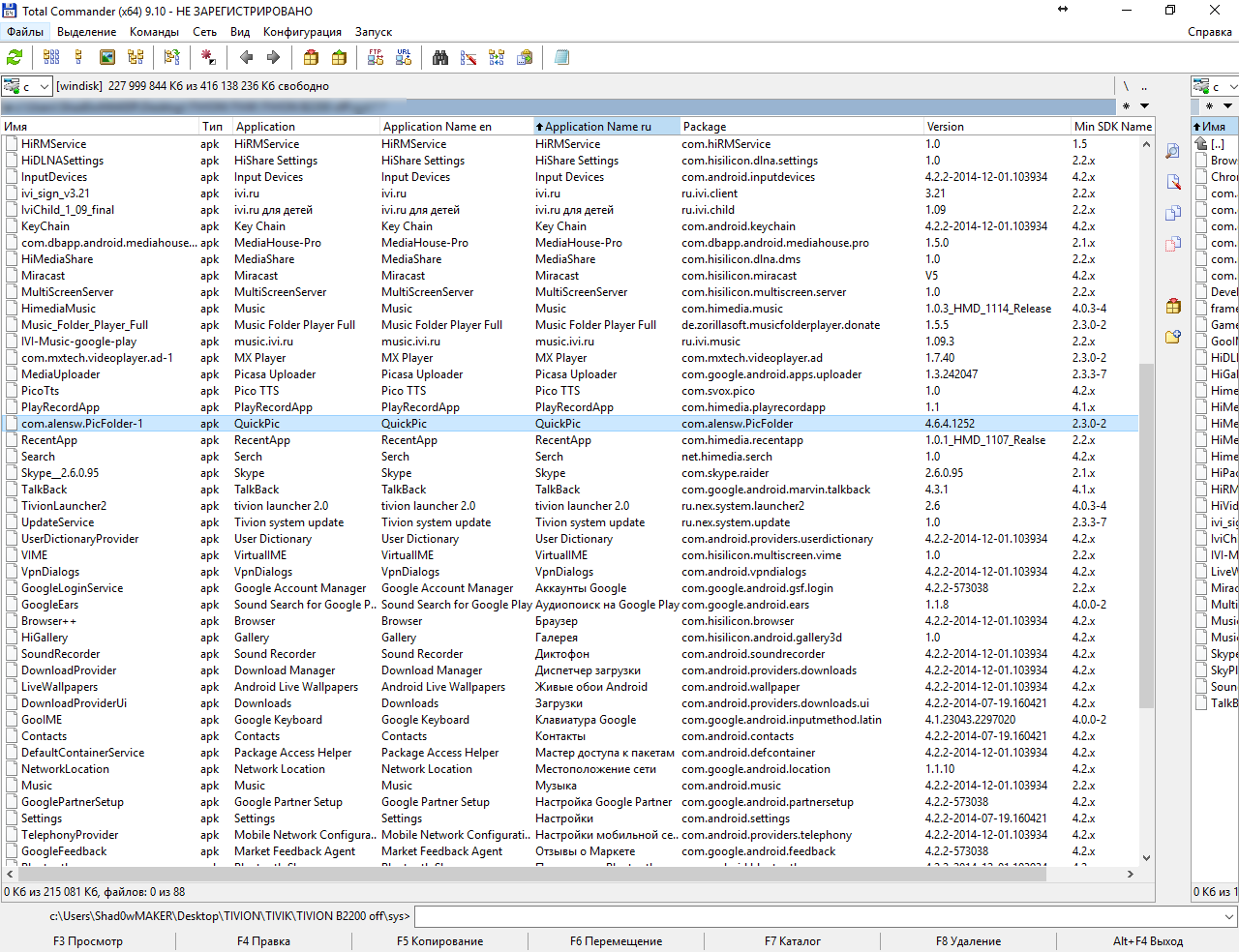1239x952 pixels.
Task: Open the Вид menu
Action: (x=240, y=32)
